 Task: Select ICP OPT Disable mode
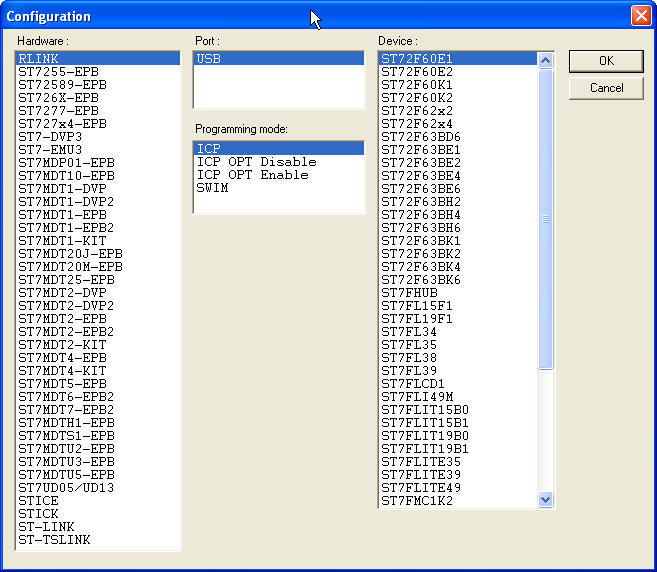[279, 161]
